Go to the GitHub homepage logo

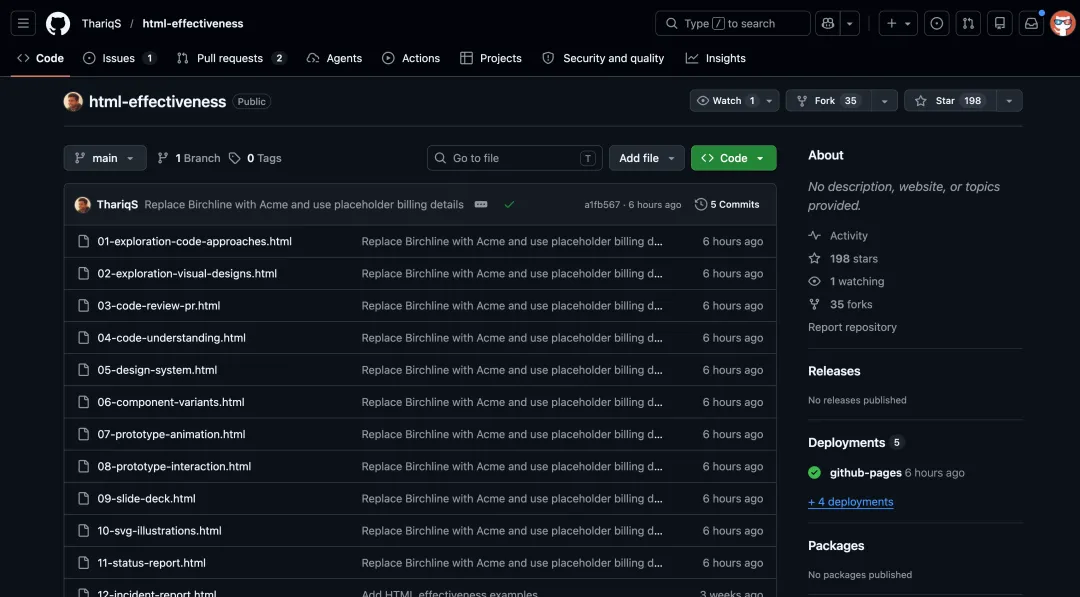(58, 23)
